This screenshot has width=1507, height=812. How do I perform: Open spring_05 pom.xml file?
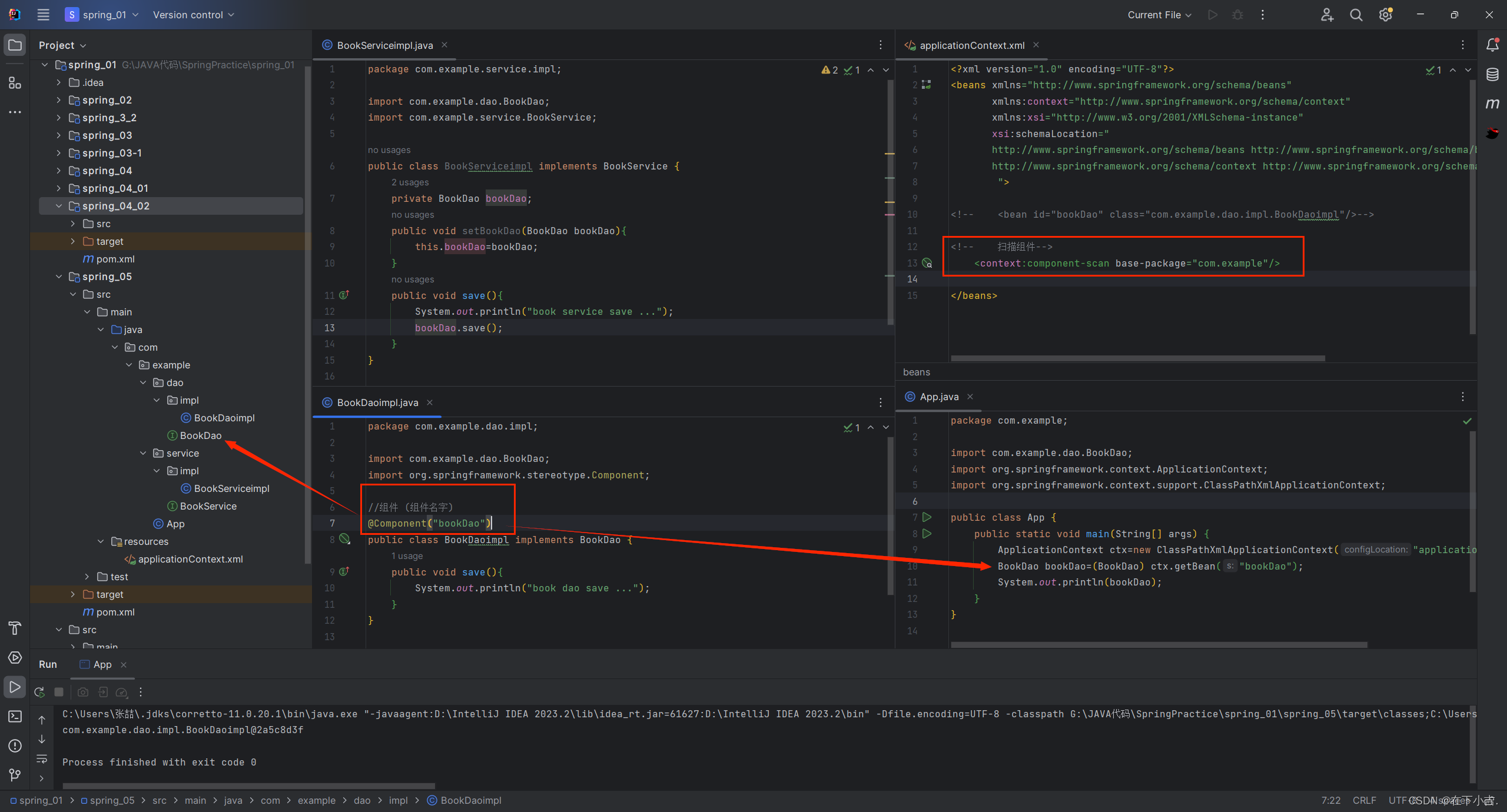(x=115, y=612)
